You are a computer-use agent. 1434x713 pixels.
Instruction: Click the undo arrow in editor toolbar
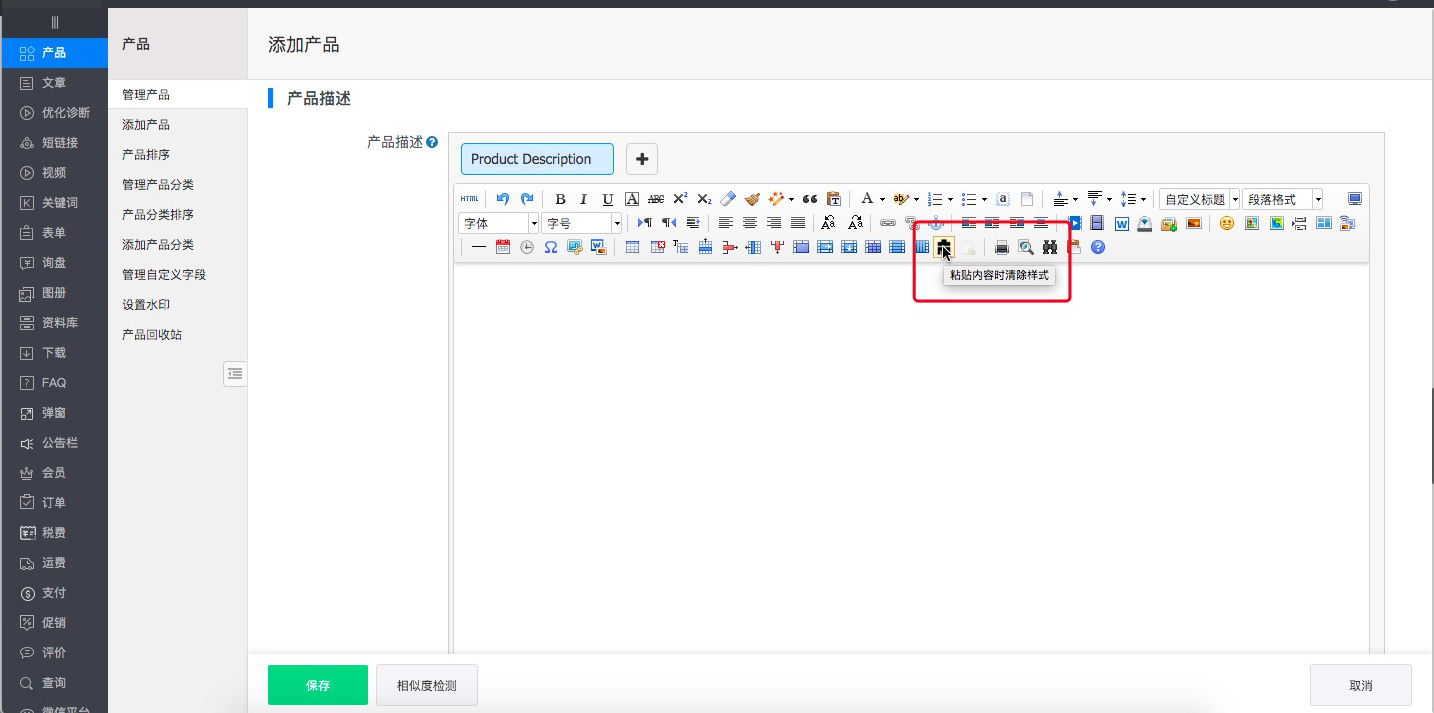click(503, 199)
